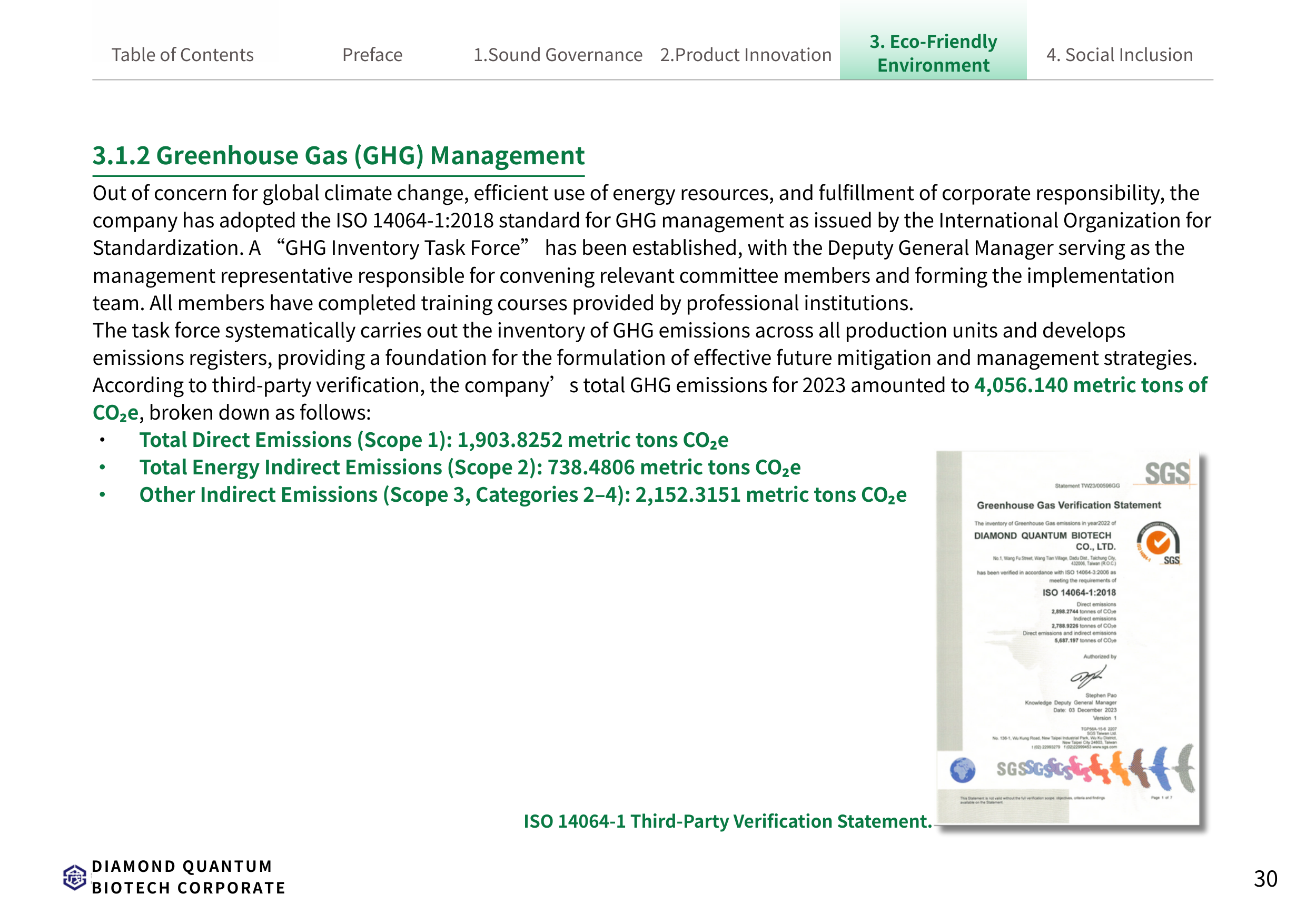The image size is (1306, 924).
Task: Click the DIAMOND QUANTUM BIOTECH CORPORATE footer text
Action: tap(189, 877)
